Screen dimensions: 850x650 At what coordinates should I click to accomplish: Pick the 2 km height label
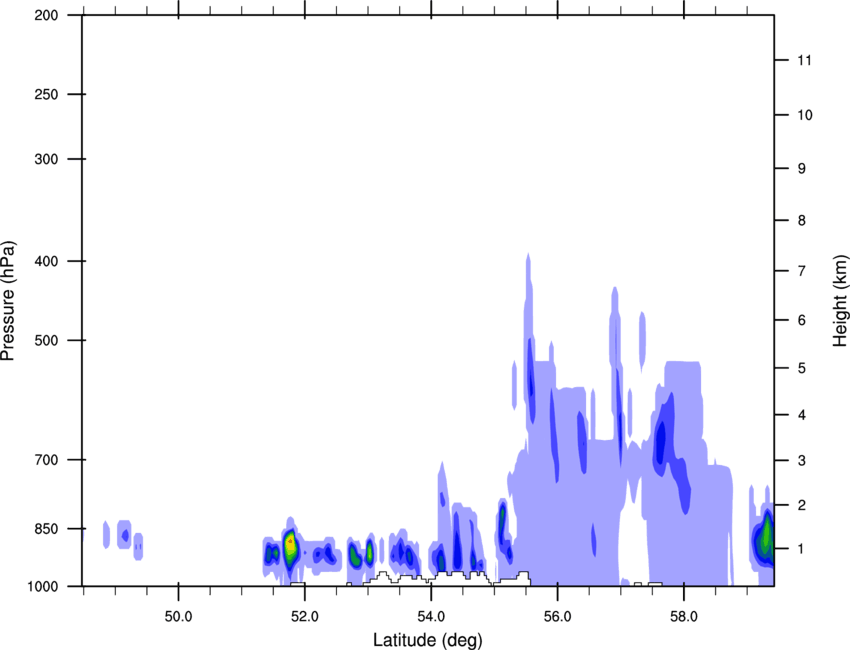click(802, 505)
